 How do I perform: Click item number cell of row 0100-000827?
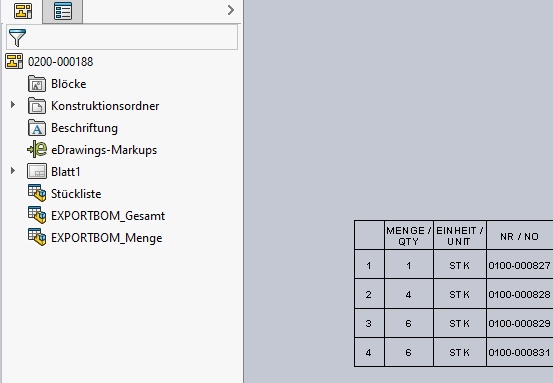pos(369,265)
